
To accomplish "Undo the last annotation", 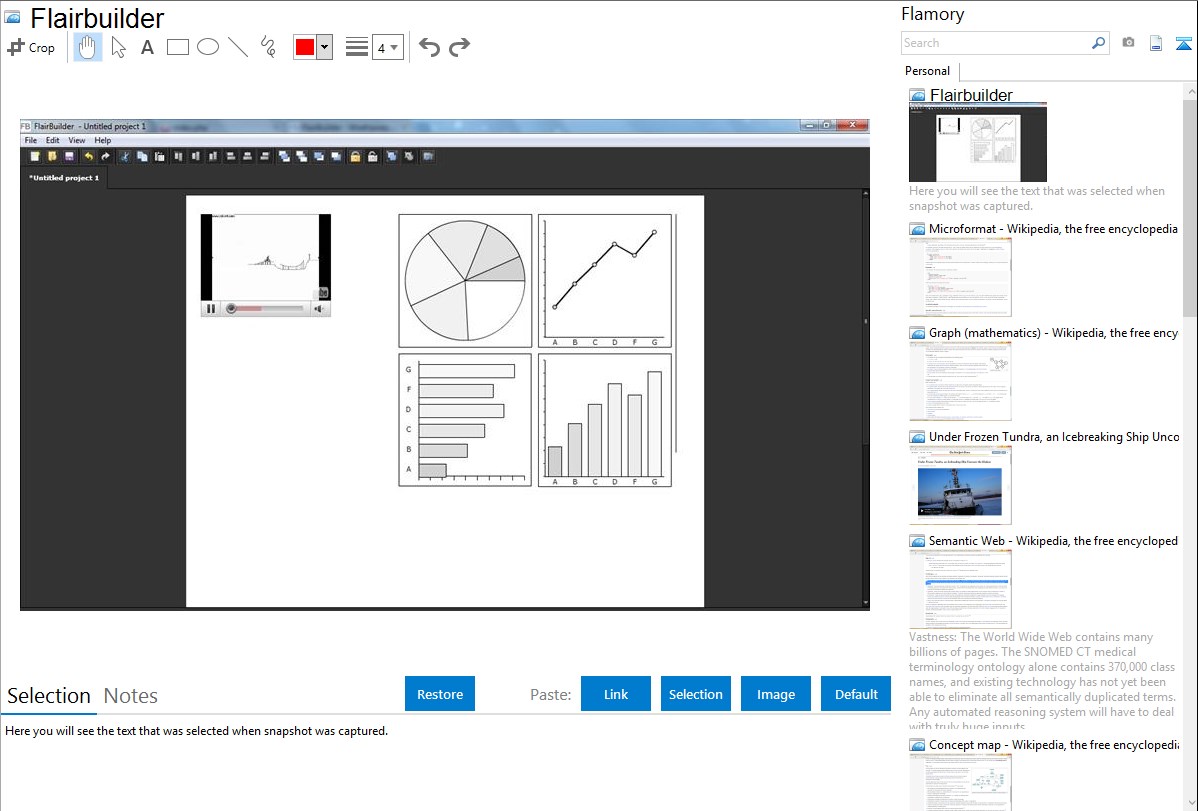I will click(x=429, y=47).
